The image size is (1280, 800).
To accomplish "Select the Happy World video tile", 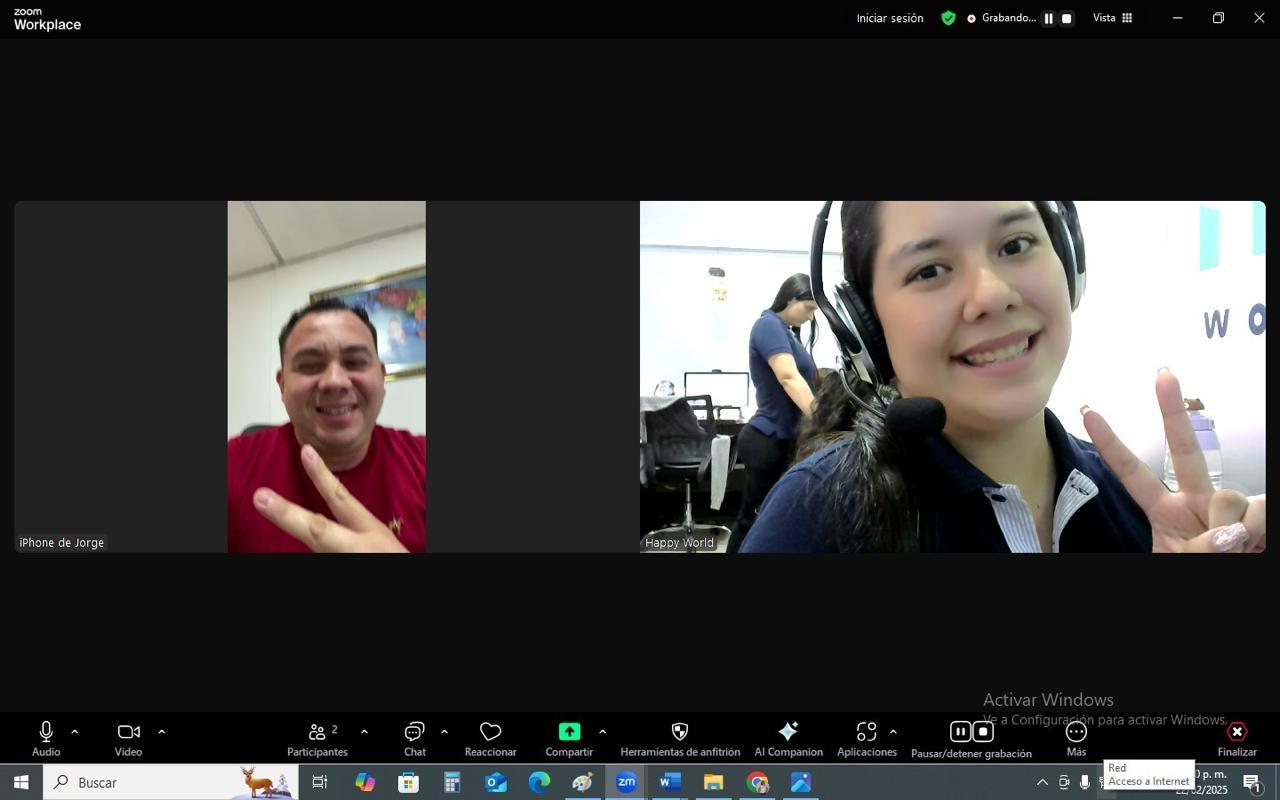I will pos(952,376).
